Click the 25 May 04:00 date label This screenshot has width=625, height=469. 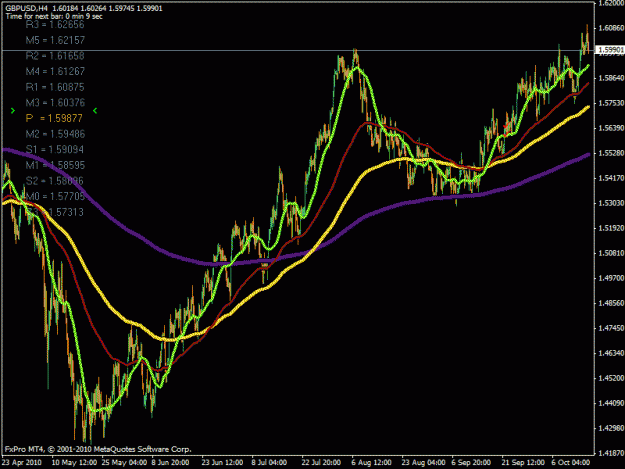(124, 463)
